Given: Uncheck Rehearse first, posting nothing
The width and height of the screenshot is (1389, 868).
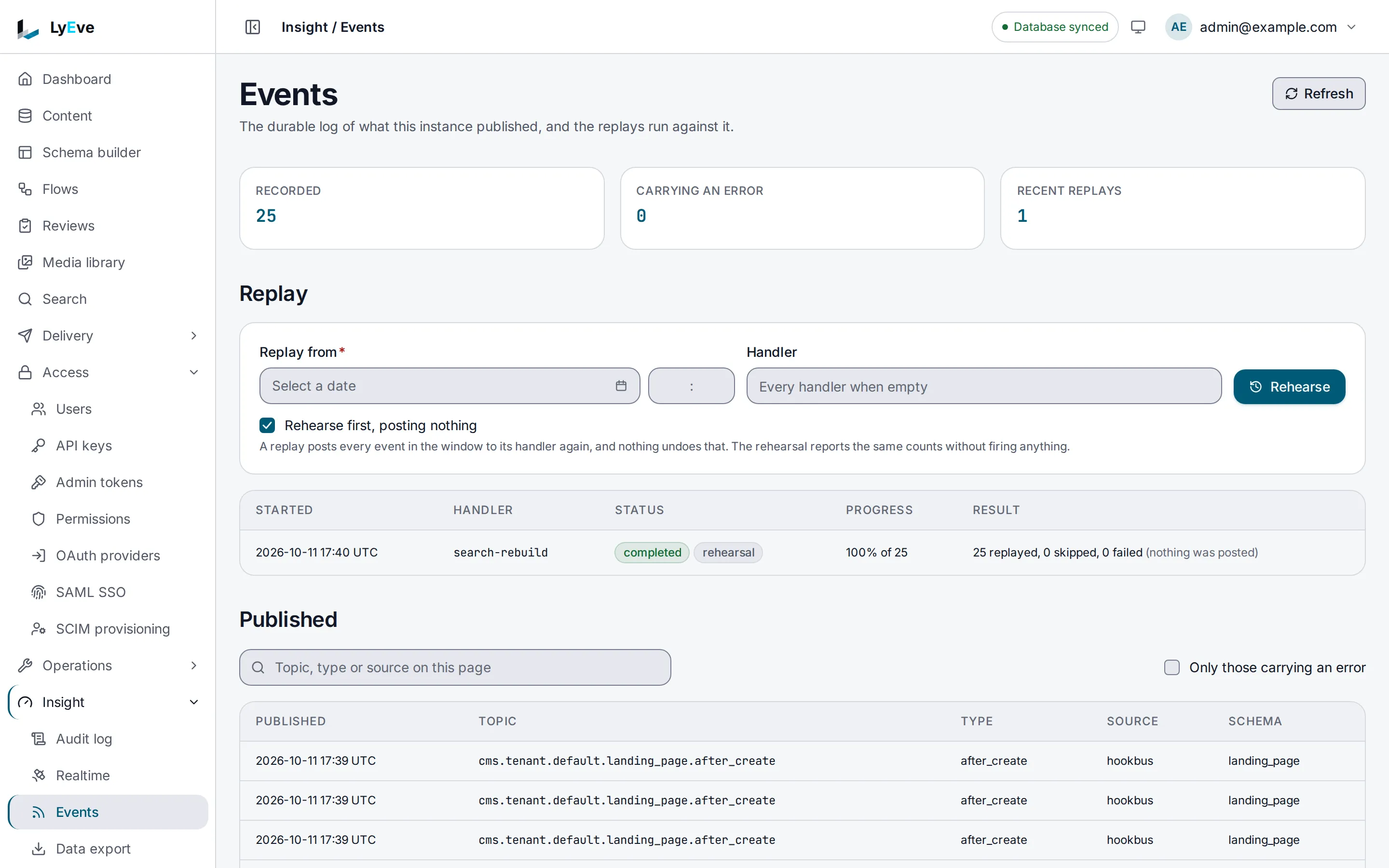Looking at the screenshot, I should (267, 425).
